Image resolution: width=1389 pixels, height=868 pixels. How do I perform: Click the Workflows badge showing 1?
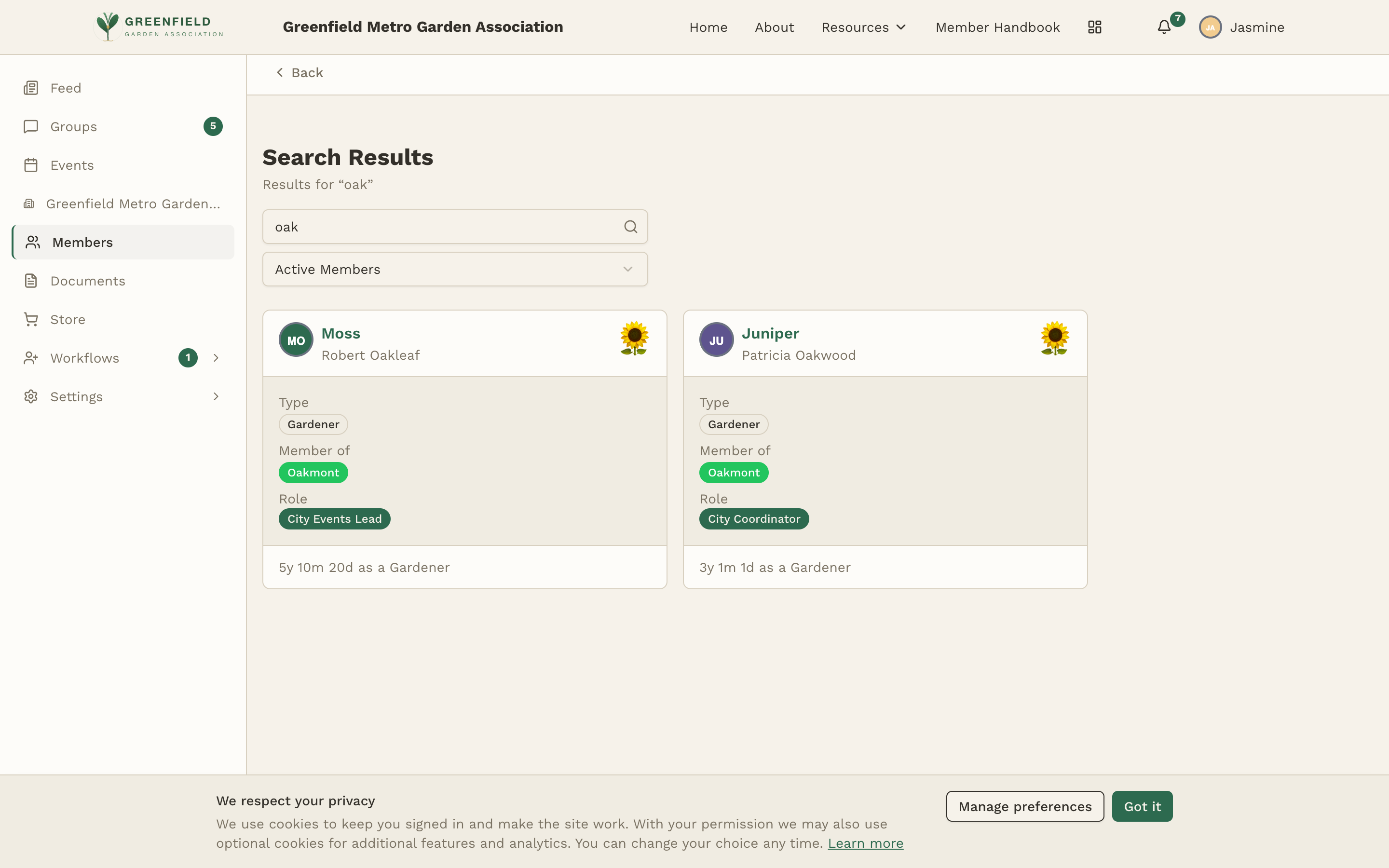click(188, 358)
